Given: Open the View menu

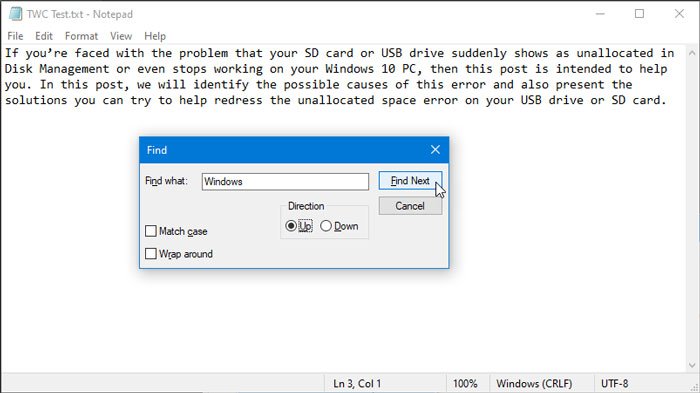Looking at the screenshot, I should pos(121,36).
